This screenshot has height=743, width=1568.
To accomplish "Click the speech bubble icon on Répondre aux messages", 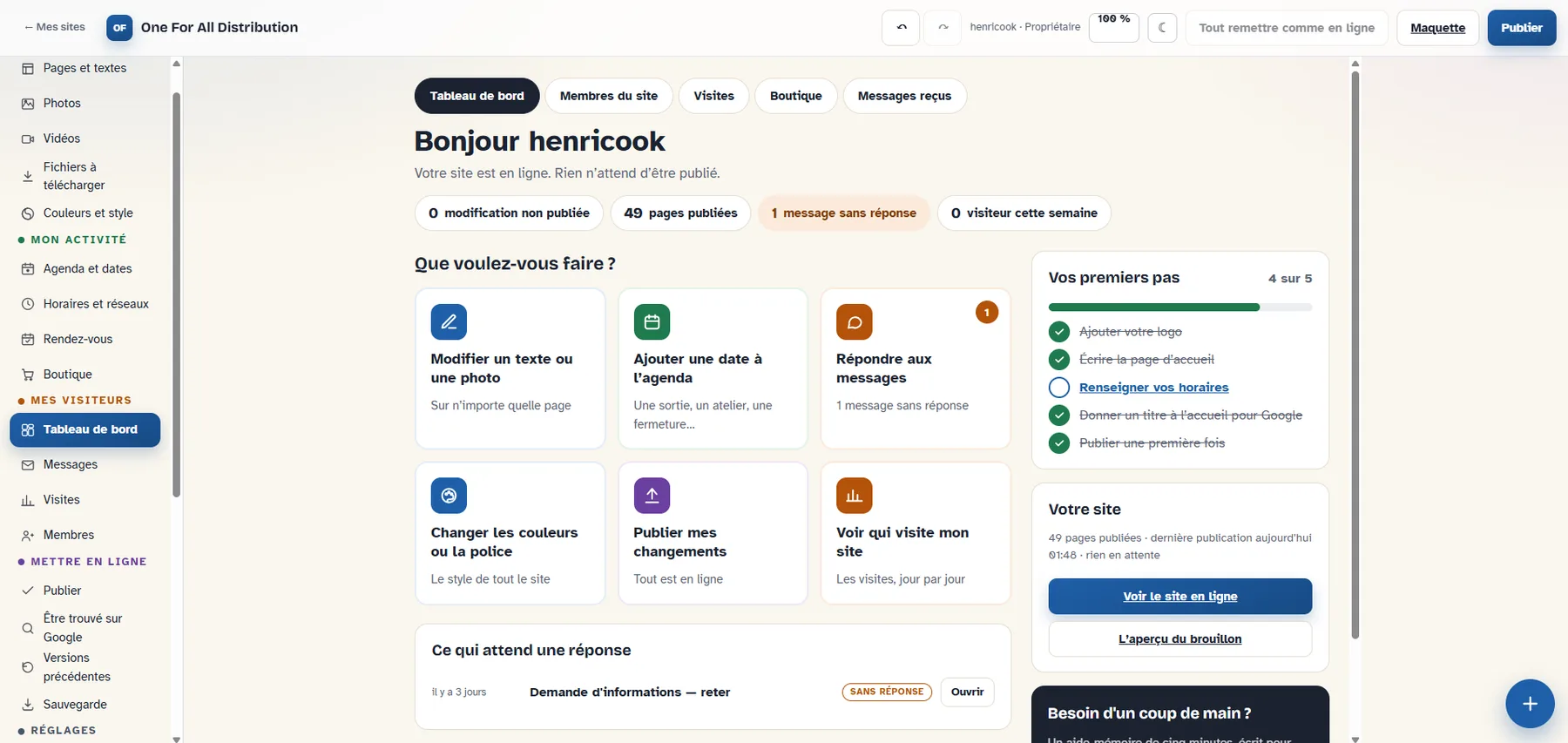I will tap(855, 322).
